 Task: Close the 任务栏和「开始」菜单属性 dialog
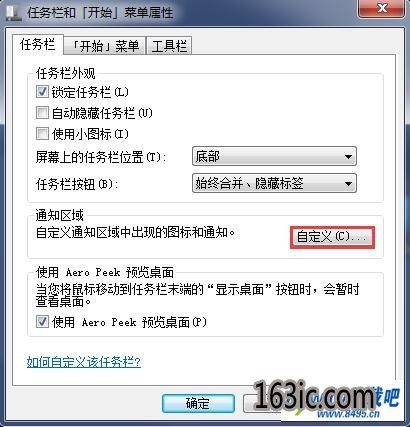point(382,9)
